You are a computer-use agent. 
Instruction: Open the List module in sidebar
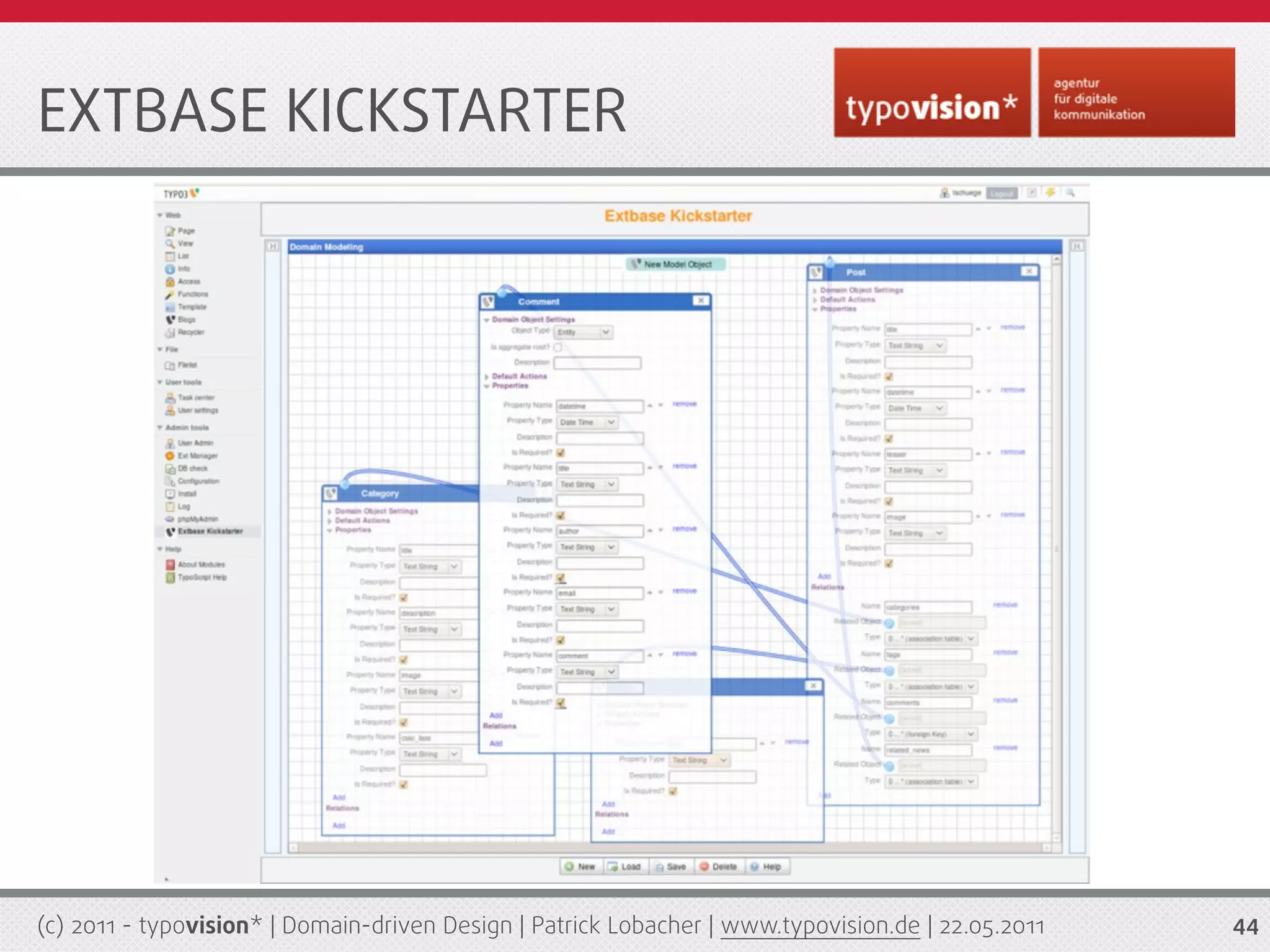pos(178,256)
